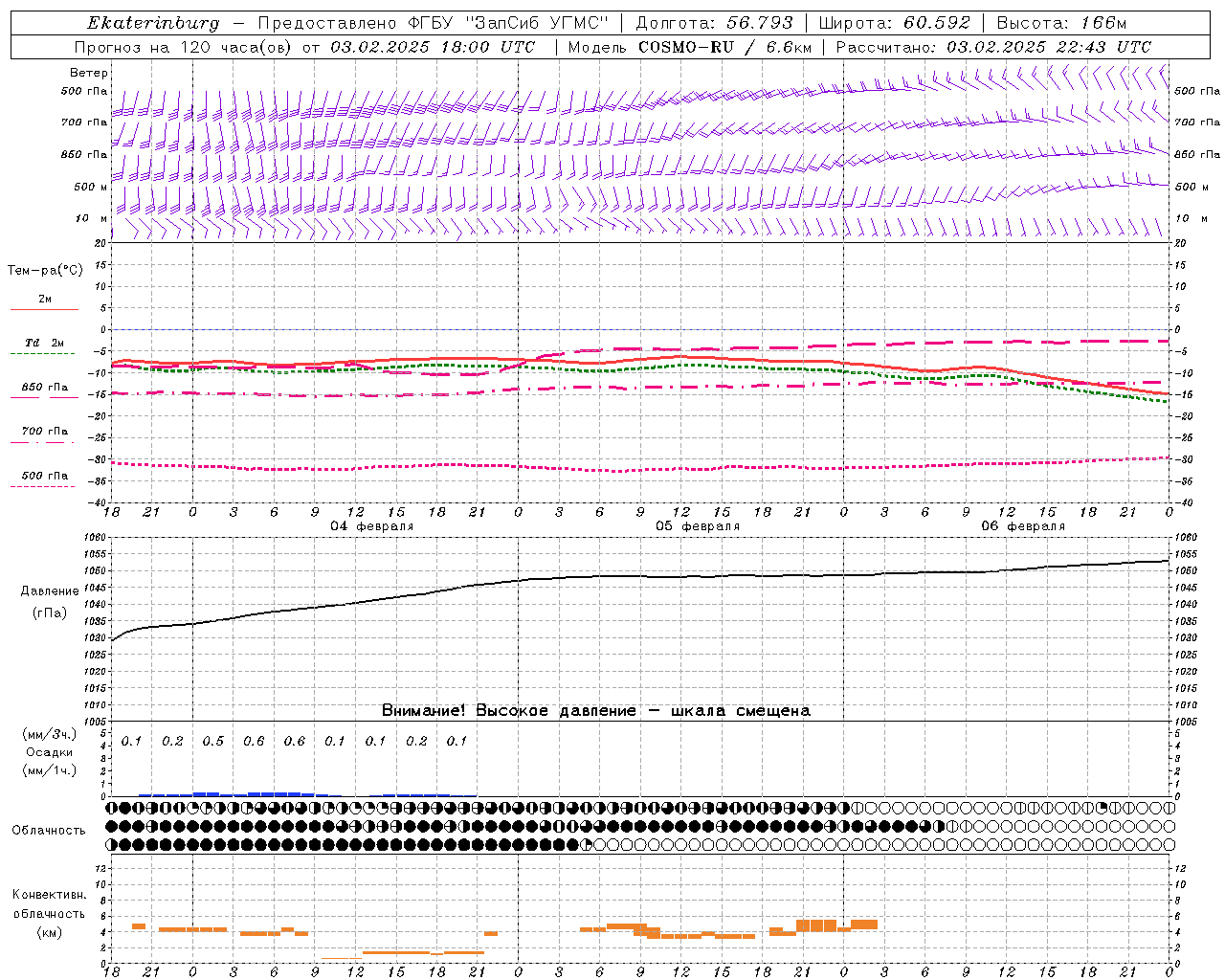Click the 'Ветер' wind panel label
This screenshot has width=1225, height=980.
pyautogui.click(x=89, y=73)
